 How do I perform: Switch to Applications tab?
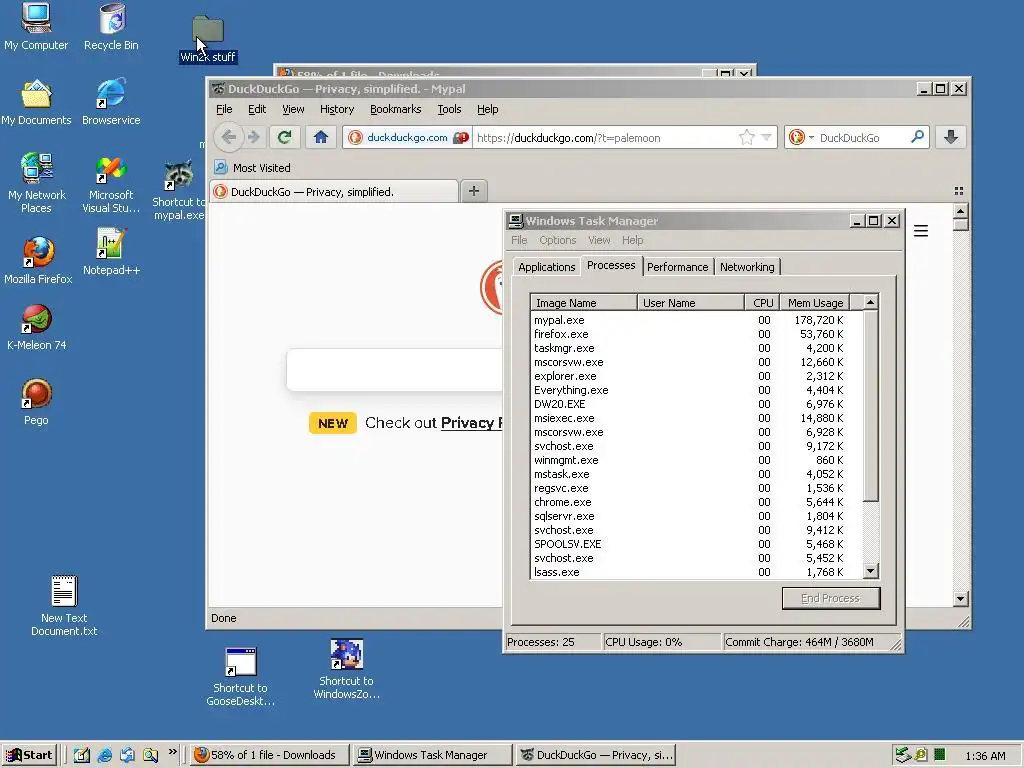point(546,266)
